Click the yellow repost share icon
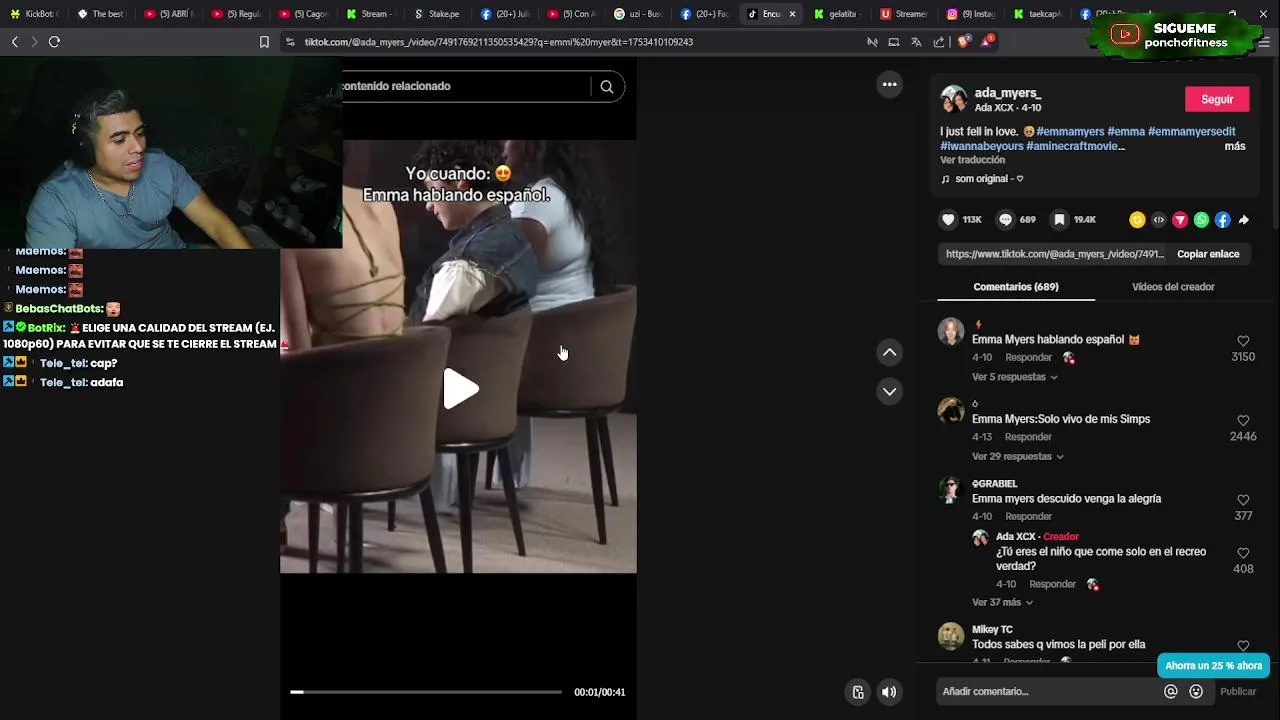This screenshot has height=720, width=1280. pos(1137,220)
